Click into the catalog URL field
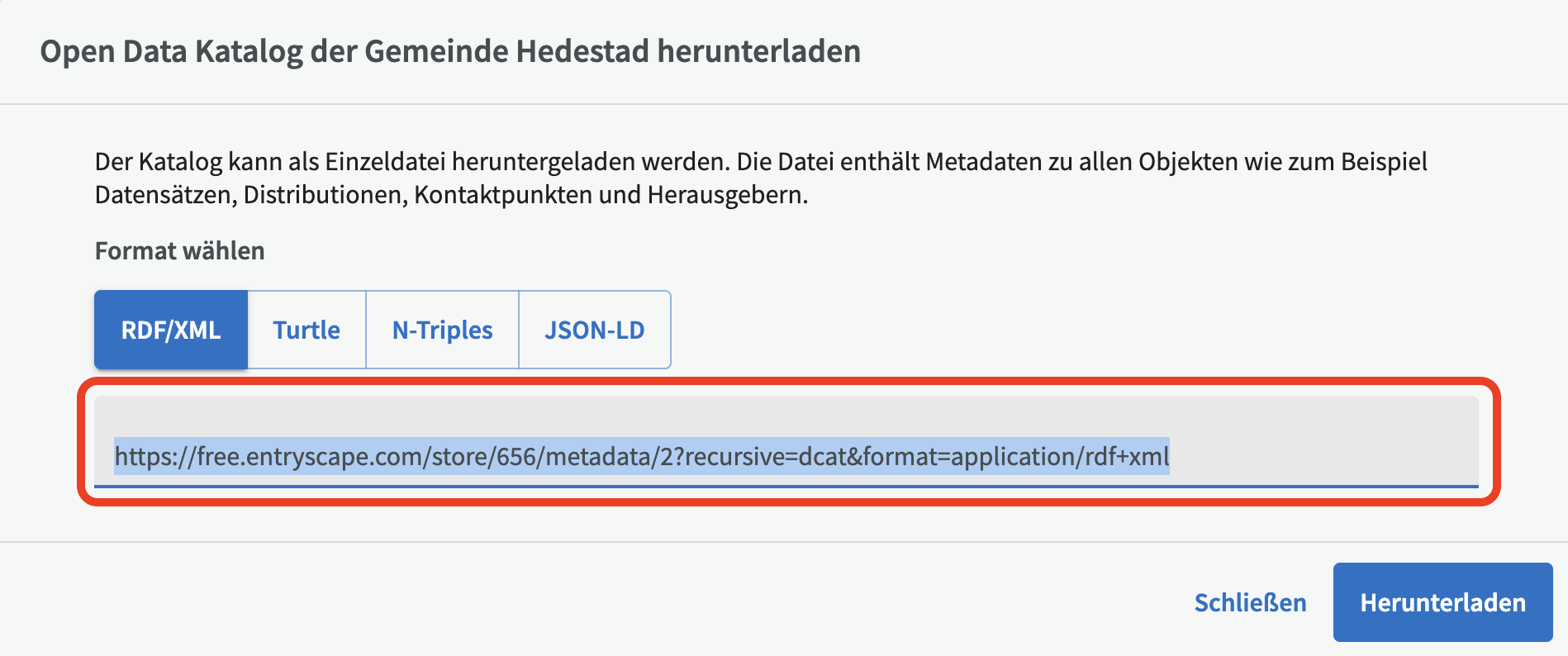 786,441
